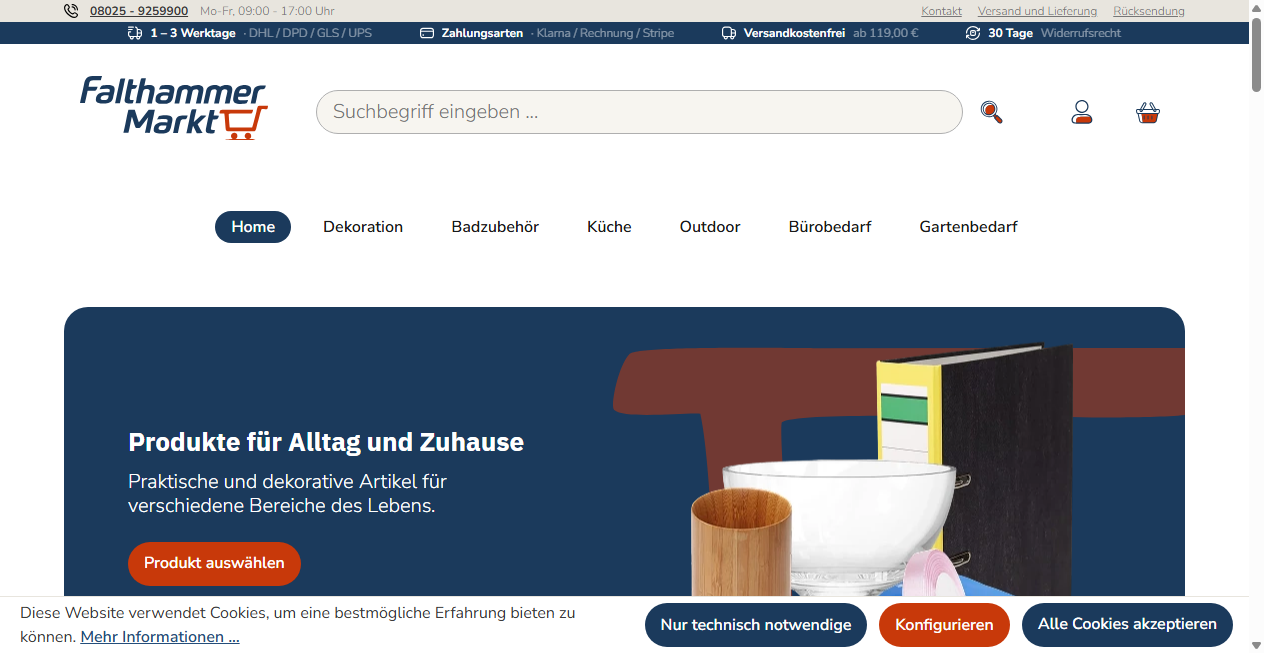Accept all cookies with Alle Cookies akzeptieren
Viewport: 1264px width, 653px height.
[1127, 624]
